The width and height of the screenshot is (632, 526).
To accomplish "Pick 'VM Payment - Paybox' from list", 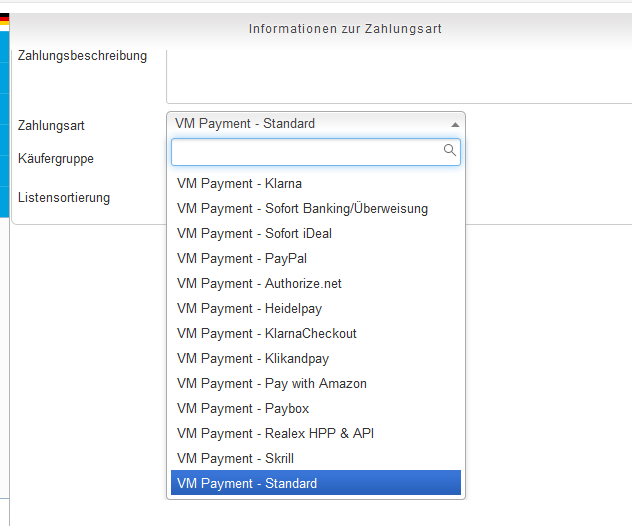I will click(x=243, y=409).
